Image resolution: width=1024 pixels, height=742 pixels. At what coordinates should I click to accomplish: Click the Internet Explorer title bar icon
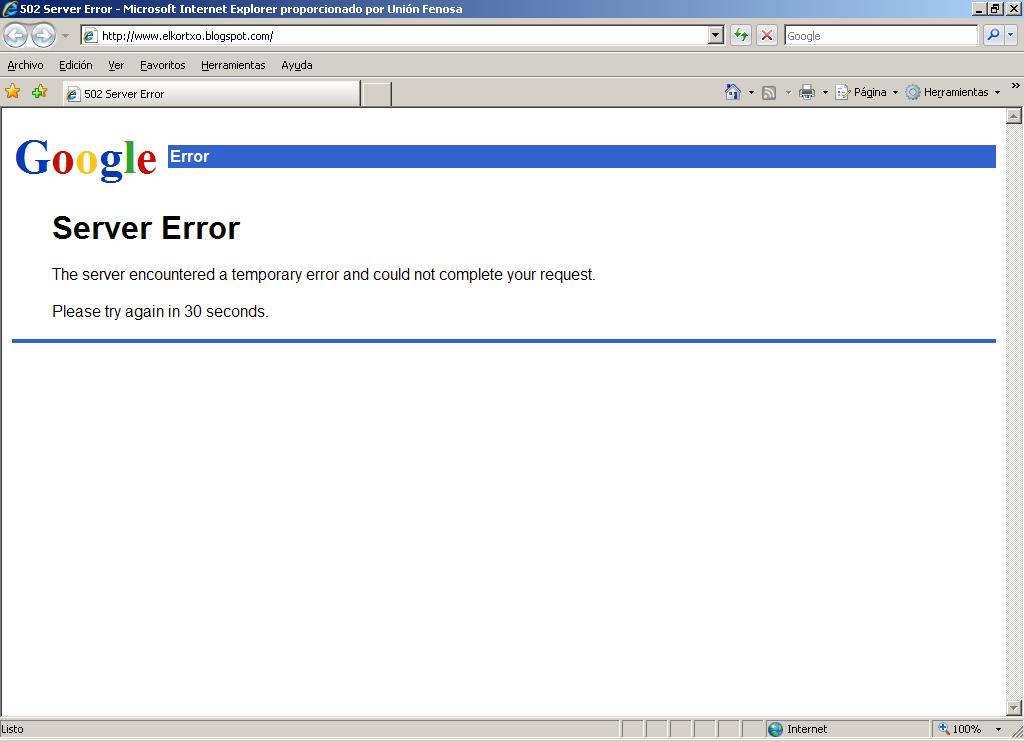[10, 8]
